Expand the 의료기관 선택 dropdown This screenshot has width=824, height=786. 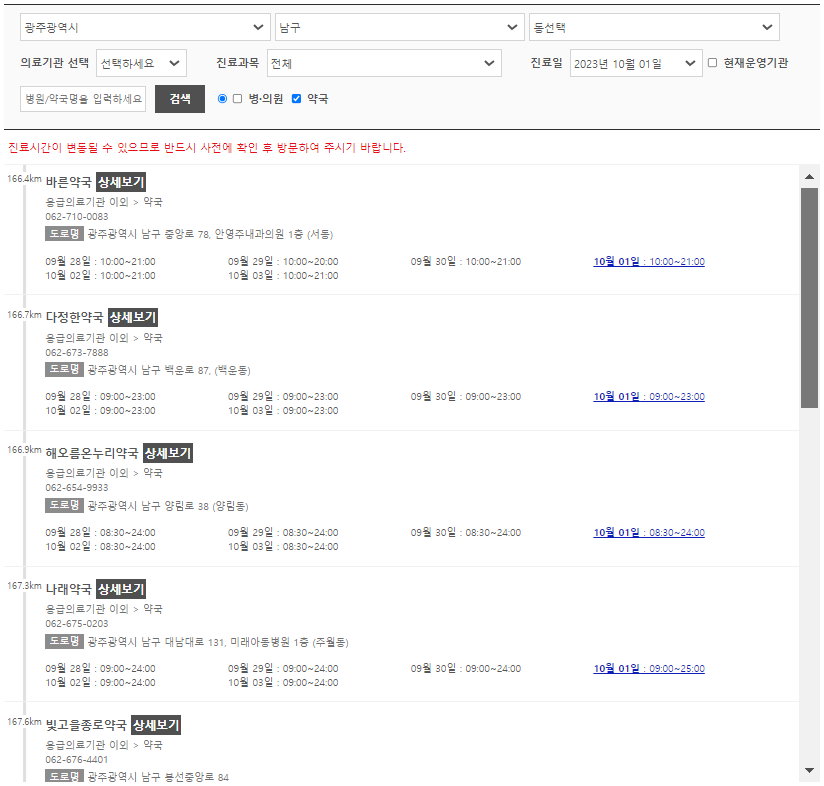pyautogui.click(x=141, y=64)
